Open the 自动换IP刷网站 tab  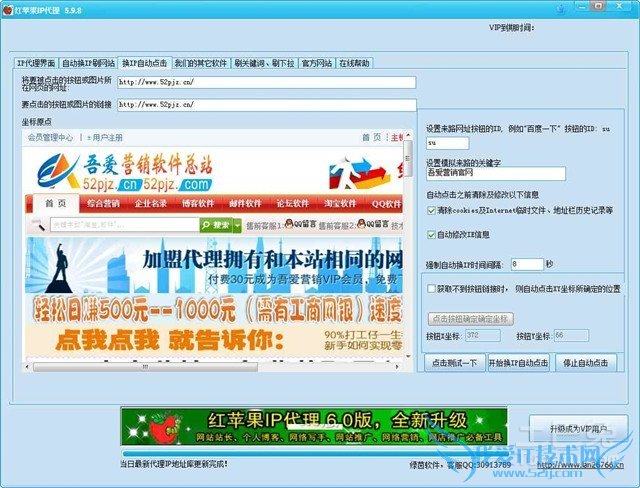click(88, 63)
